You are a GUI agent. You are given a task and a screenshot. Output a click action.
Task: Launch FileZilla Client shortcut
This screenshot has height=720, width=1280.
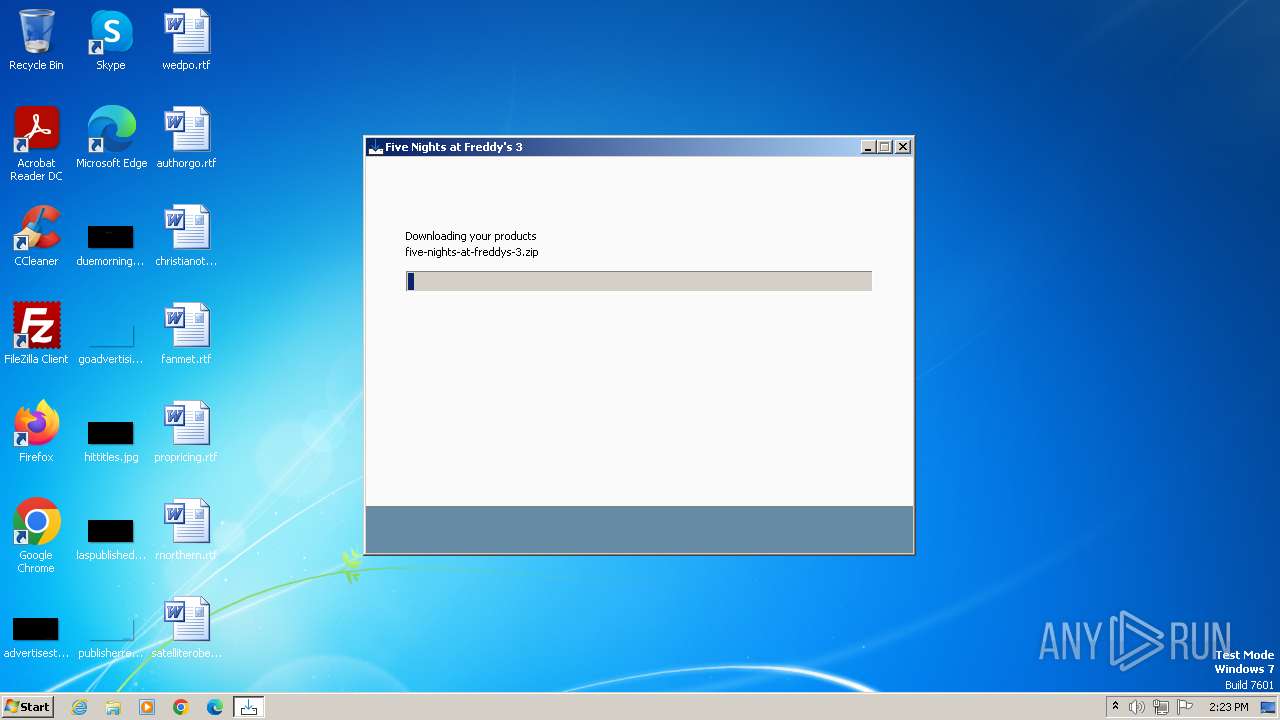pos(36,334)
